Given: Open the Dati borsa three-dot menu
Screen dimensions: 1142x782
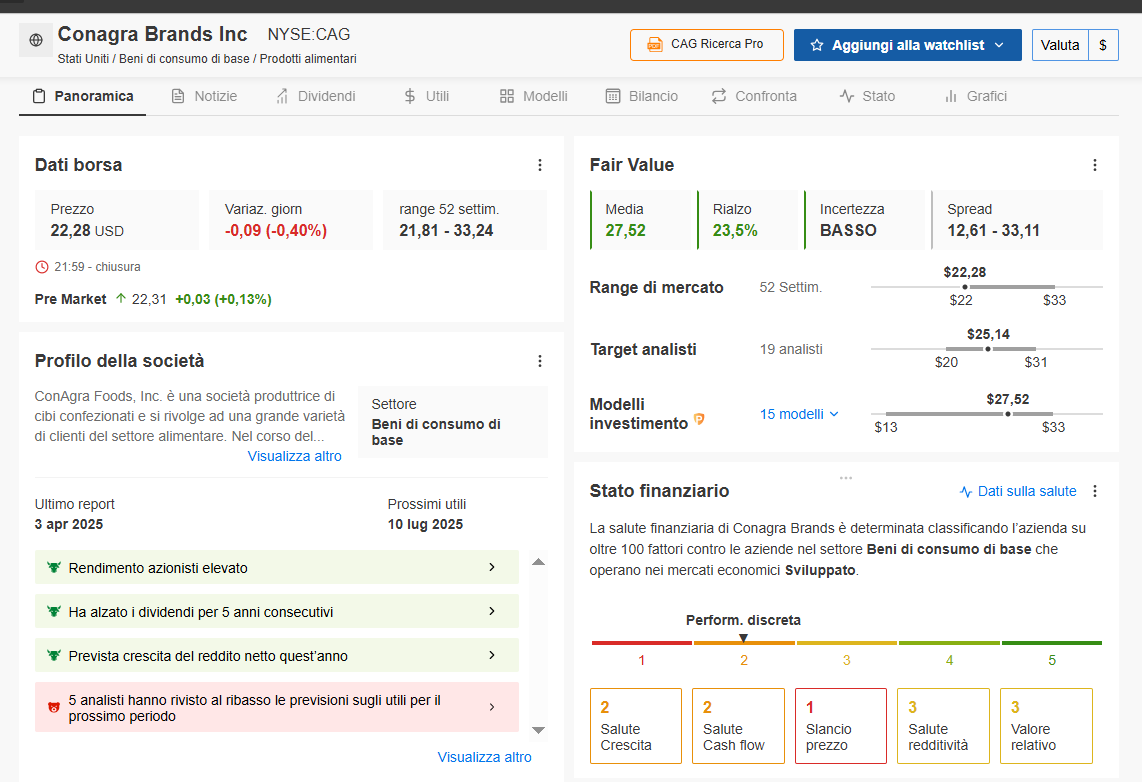Looking at the screenshot, I should [x=540, y=165].
